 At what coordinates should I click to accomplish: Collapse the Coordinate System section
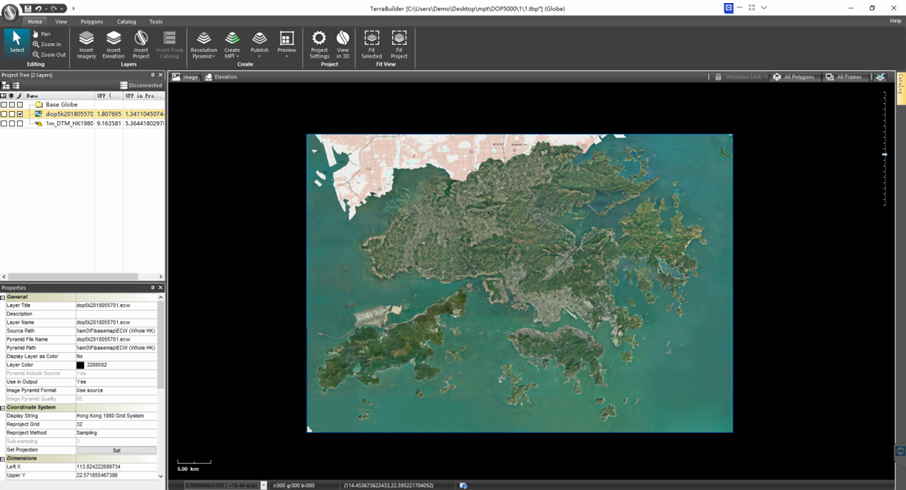tap(3, 408)
